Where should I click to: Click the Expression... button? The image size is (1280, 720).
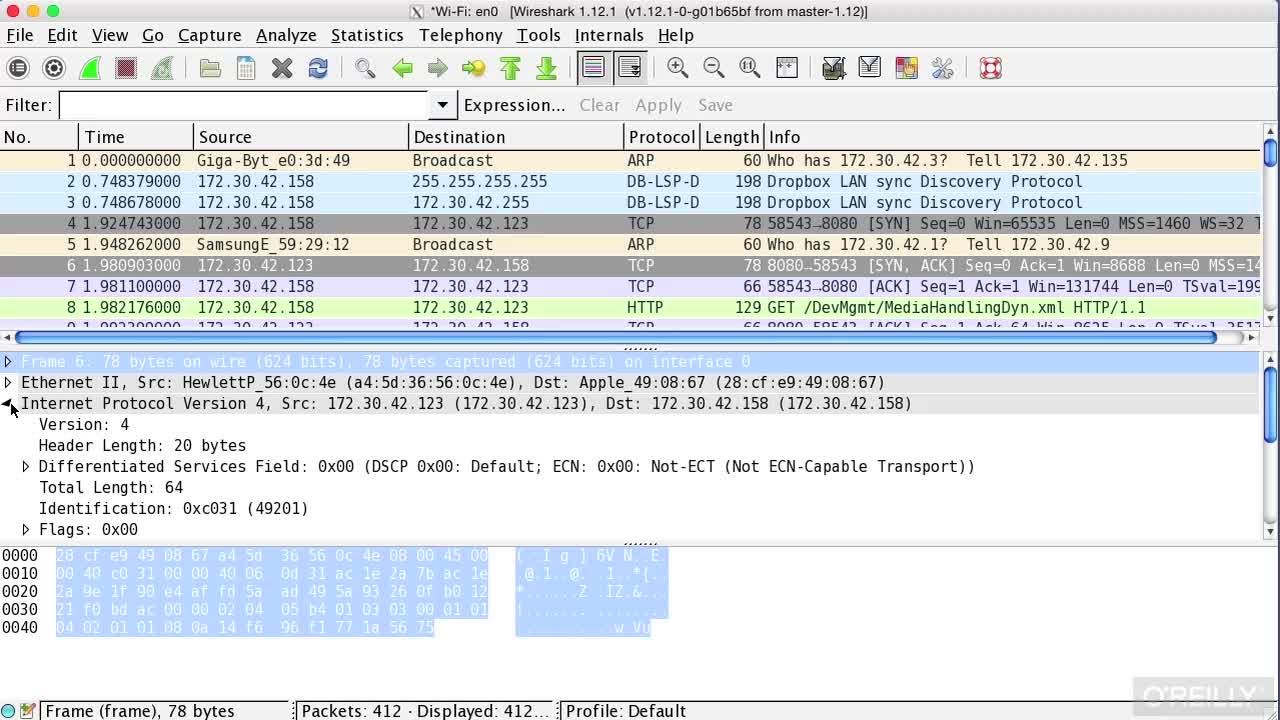[x=514, y=105]
